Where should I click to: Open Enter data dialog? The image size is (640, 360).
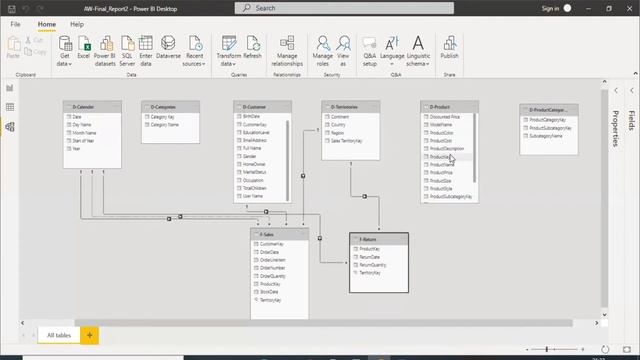146,51
